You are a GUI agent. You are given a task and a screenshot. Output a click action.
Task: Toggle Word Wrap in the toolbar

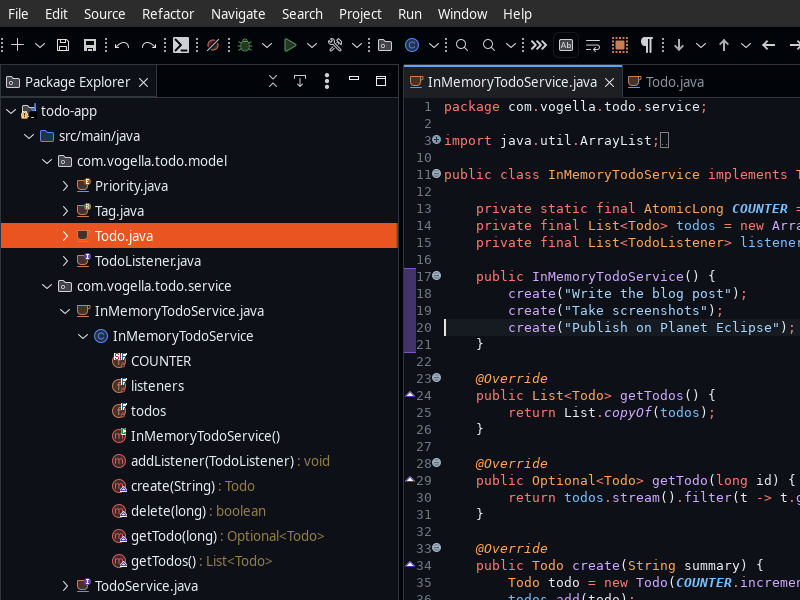(593, 45)
